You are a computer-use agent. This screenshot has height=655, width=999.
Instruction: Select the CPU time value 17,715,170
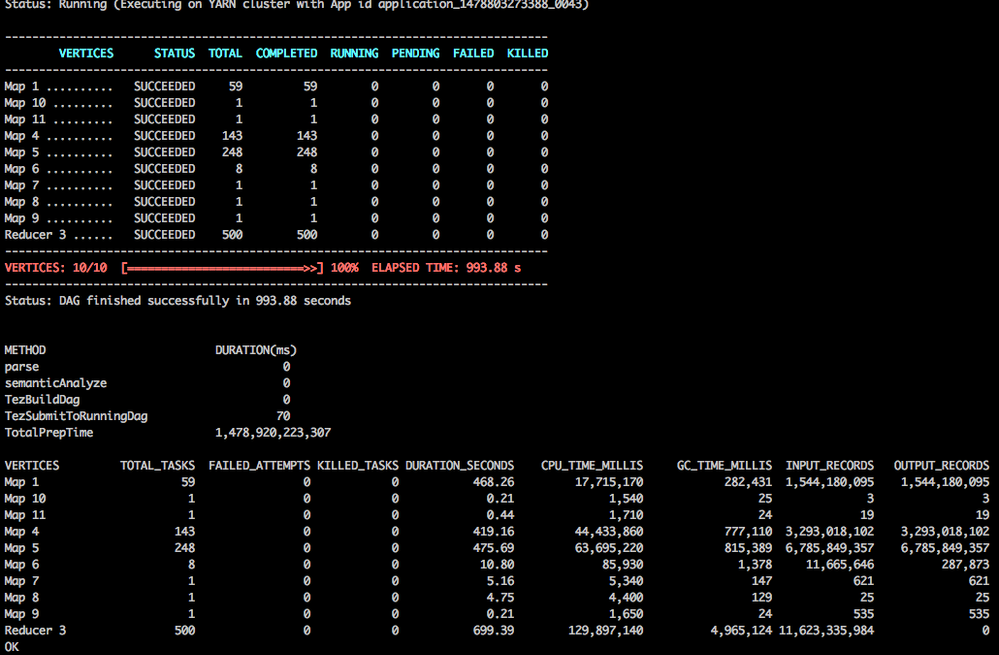pos(608,482)
